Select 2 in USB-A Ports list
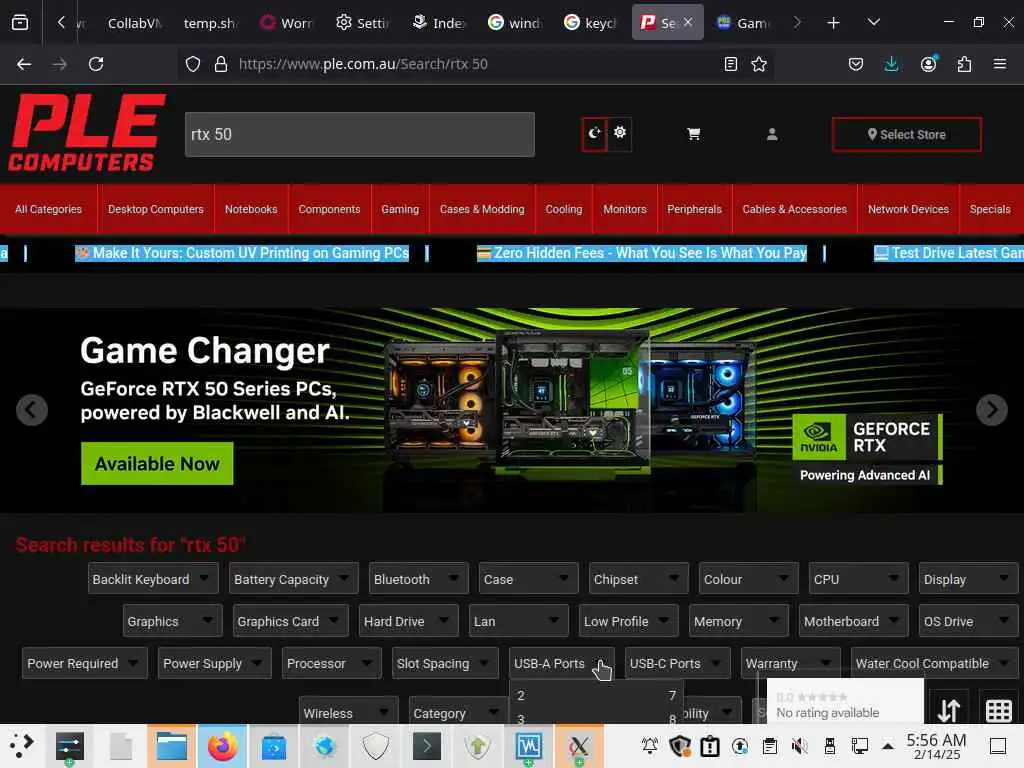 coord(520,696)
